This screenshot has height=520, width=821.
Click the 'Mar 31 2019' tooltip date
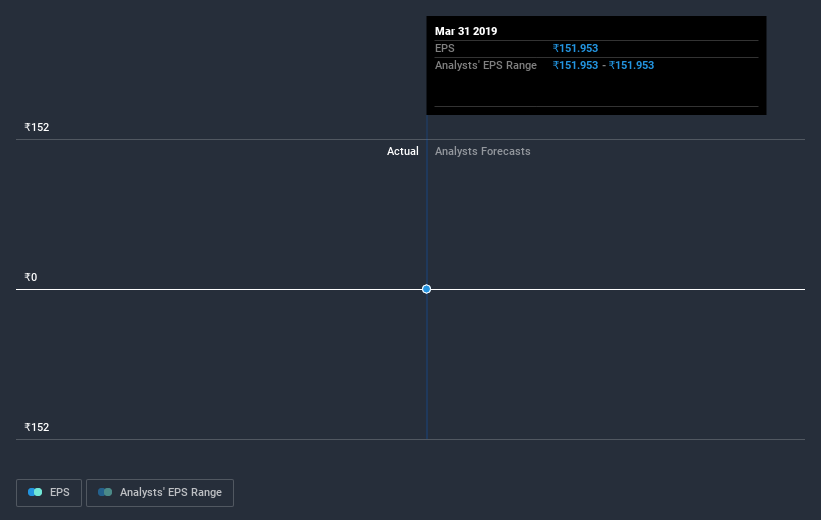[x=466, y=31]
